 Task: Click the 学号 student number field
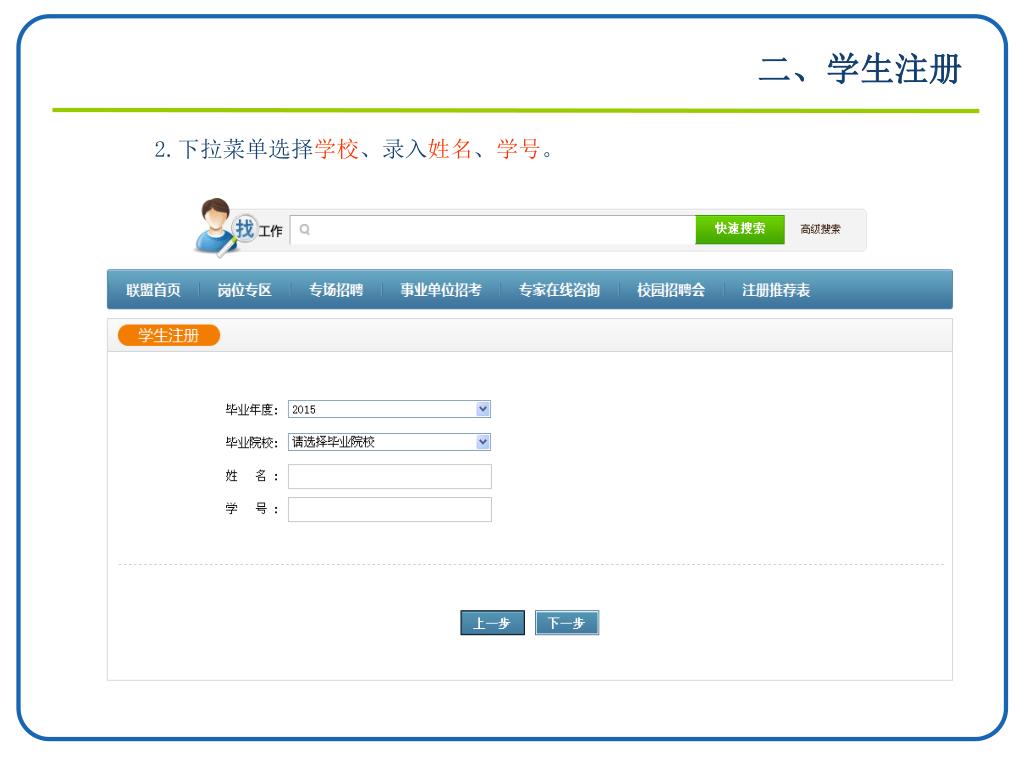(x=389, y=510)
